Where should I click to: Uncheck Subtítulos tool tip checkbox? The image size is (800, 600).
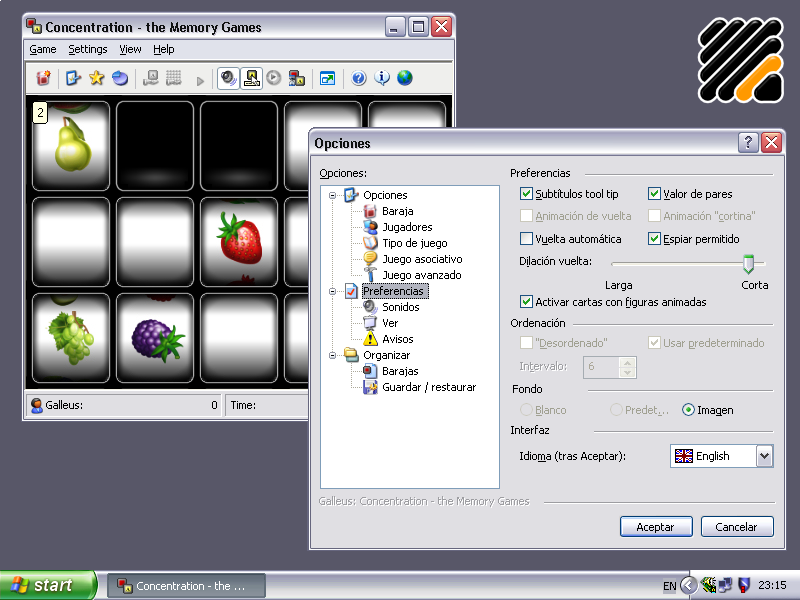[x=527, y=194]
